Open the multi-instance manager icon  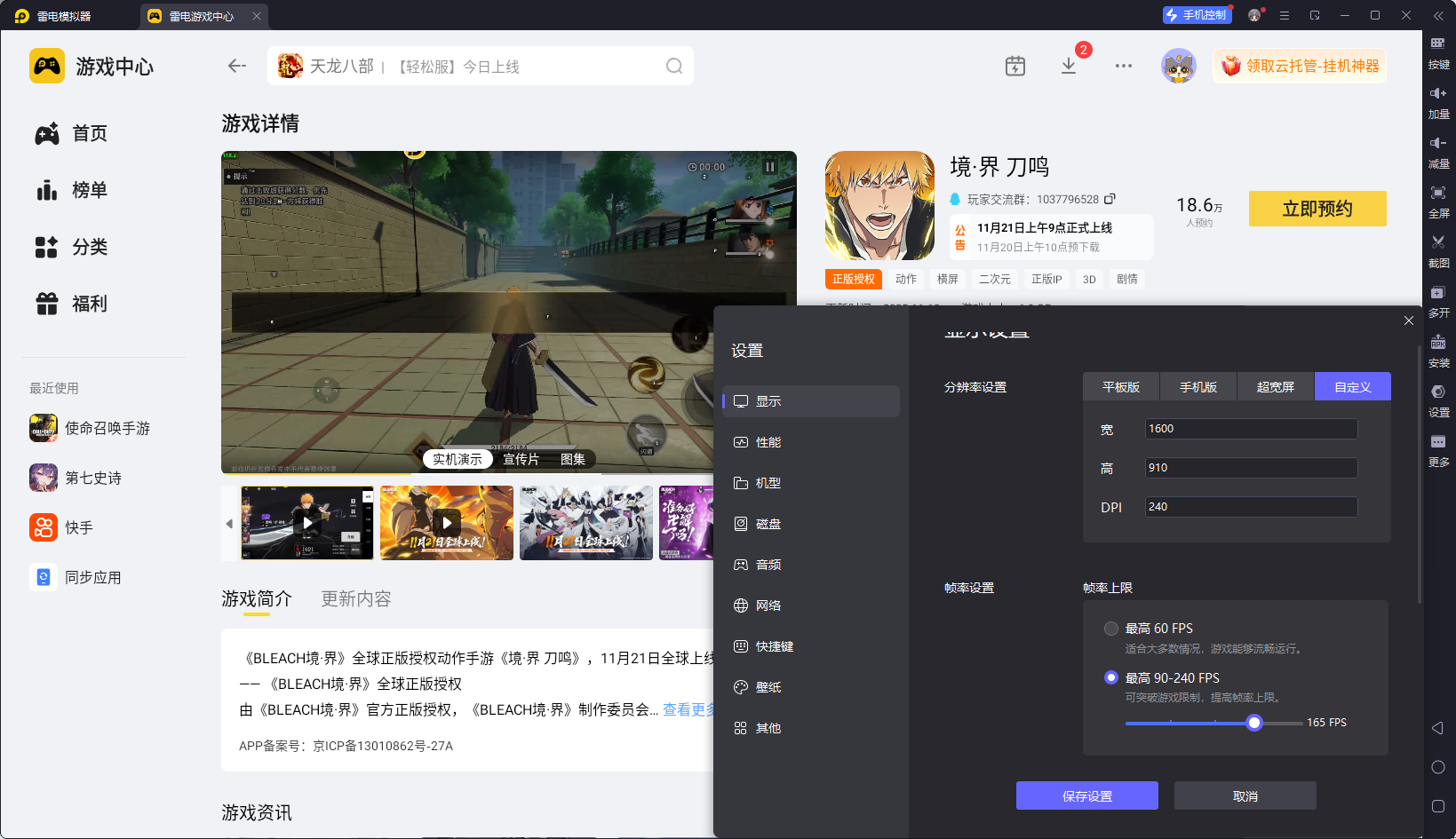[x=1438, y=292]
